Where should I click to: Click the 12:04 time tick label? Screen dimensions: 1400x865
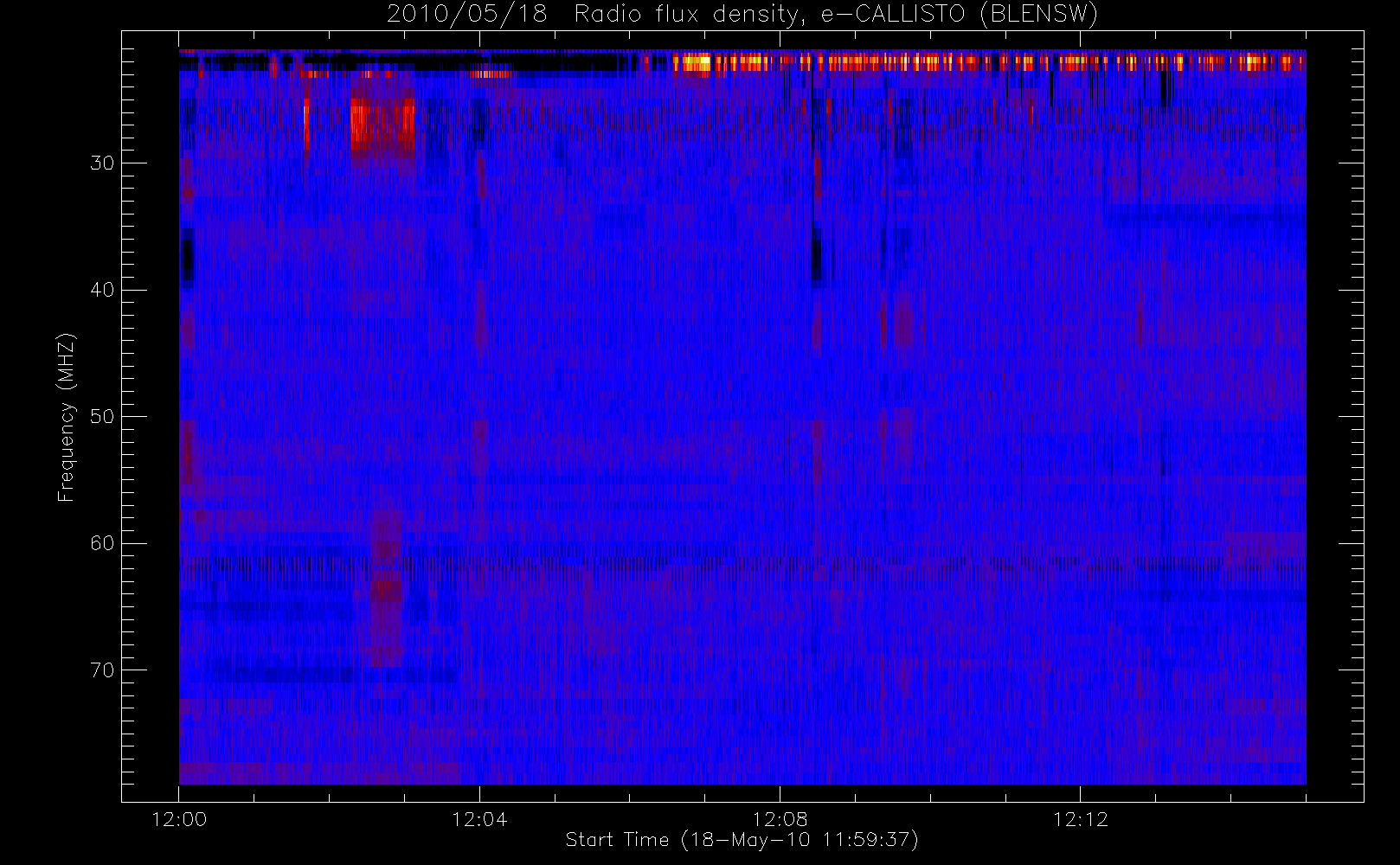point(479,819)
